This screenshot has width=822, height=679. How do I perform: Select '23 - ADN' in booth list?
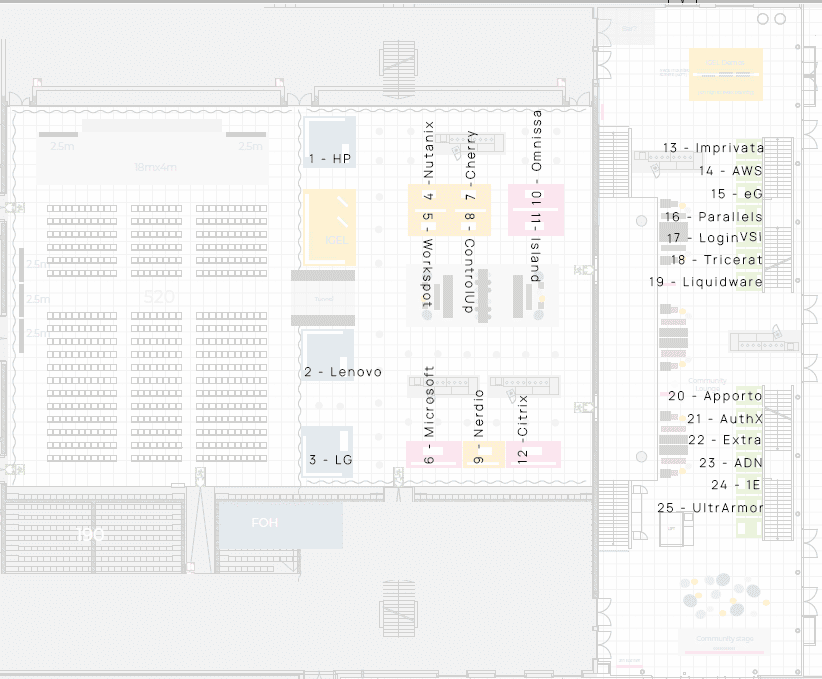click(x=731, y=462)
